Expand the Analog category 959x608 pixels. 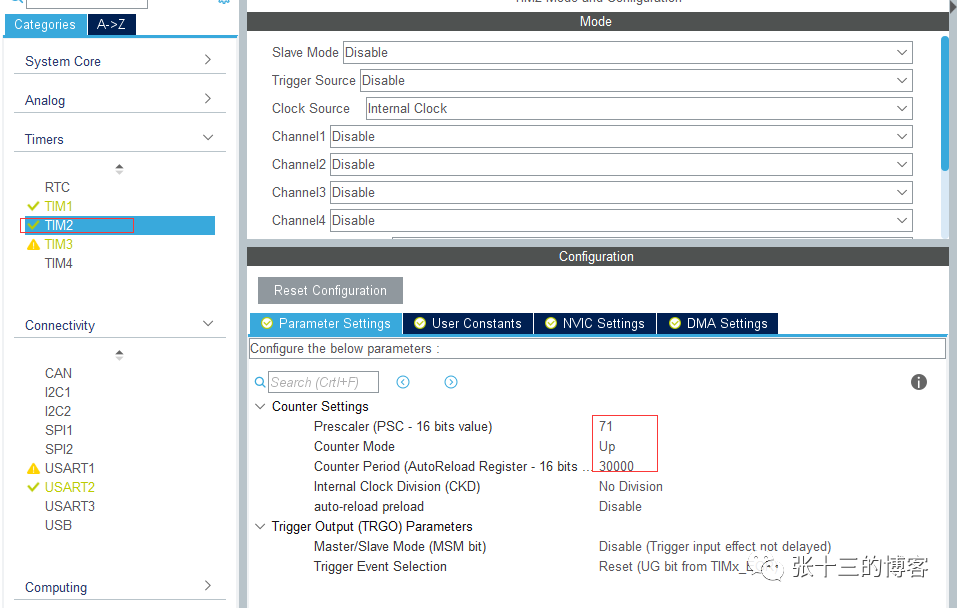pos(207,98)
